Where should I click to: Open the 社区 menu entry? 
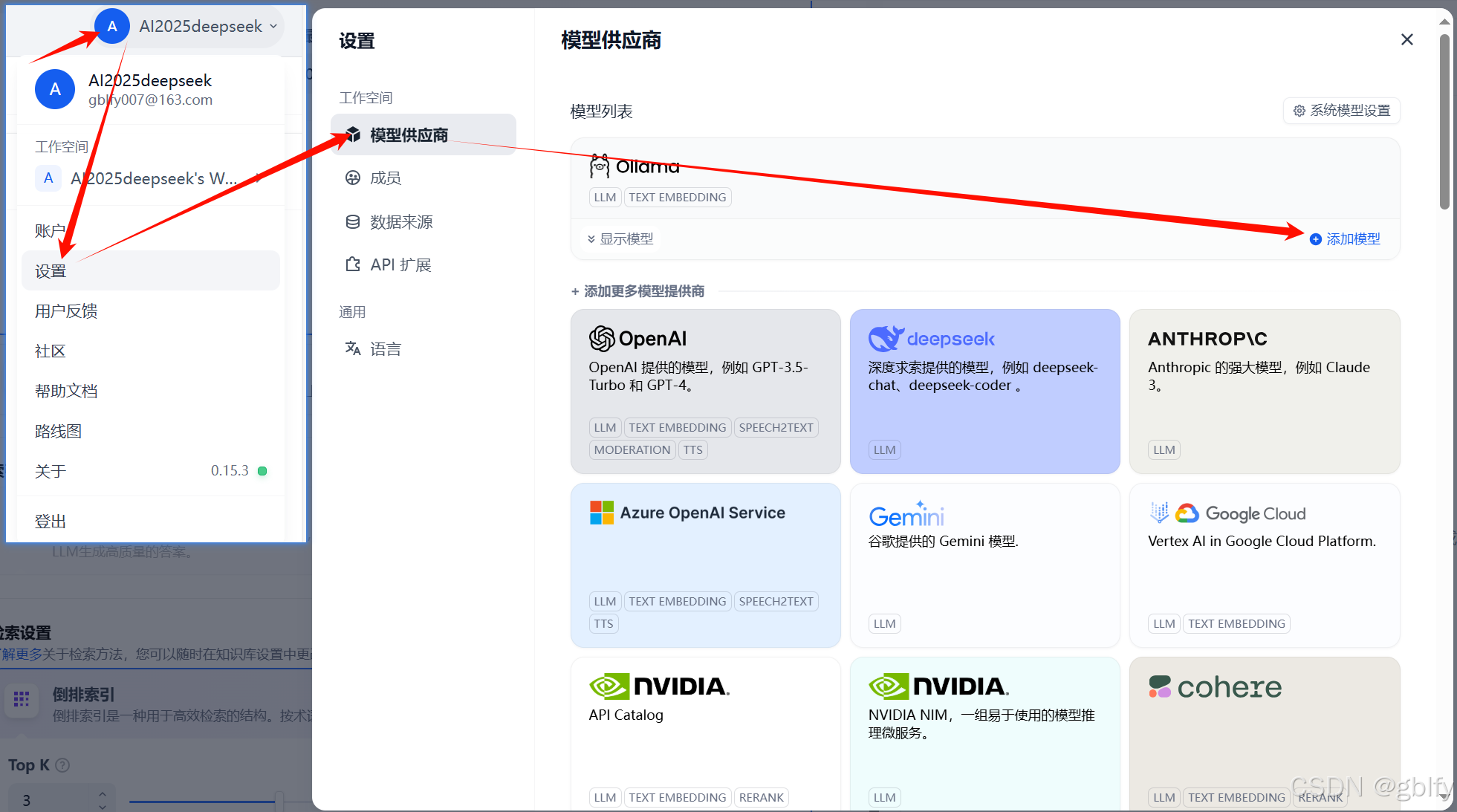151,351
